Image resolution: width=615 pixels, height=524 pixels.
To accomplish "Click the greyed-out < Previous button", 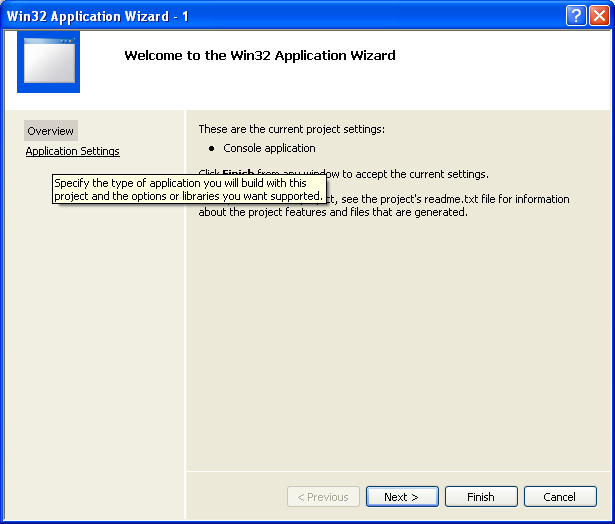I will tap(323, 497).
